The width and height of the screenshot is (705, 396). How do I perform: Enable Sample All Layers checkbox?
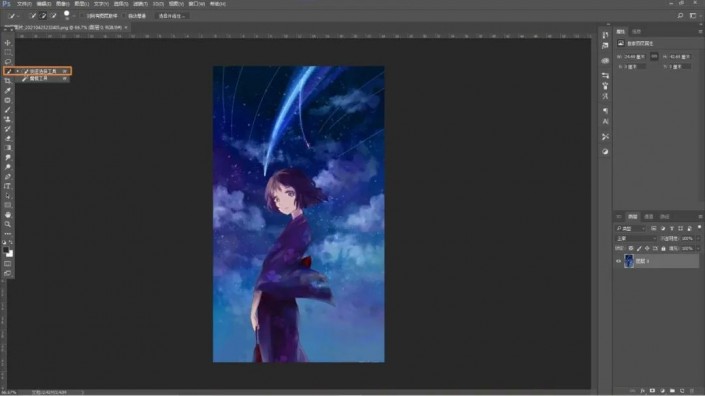tap(83, 16)
